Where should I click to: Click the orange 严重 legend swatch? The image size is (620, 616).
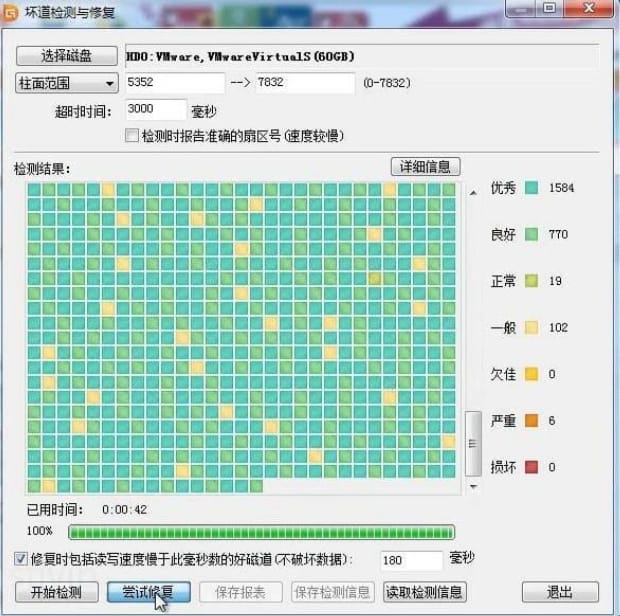coord(532,421)
